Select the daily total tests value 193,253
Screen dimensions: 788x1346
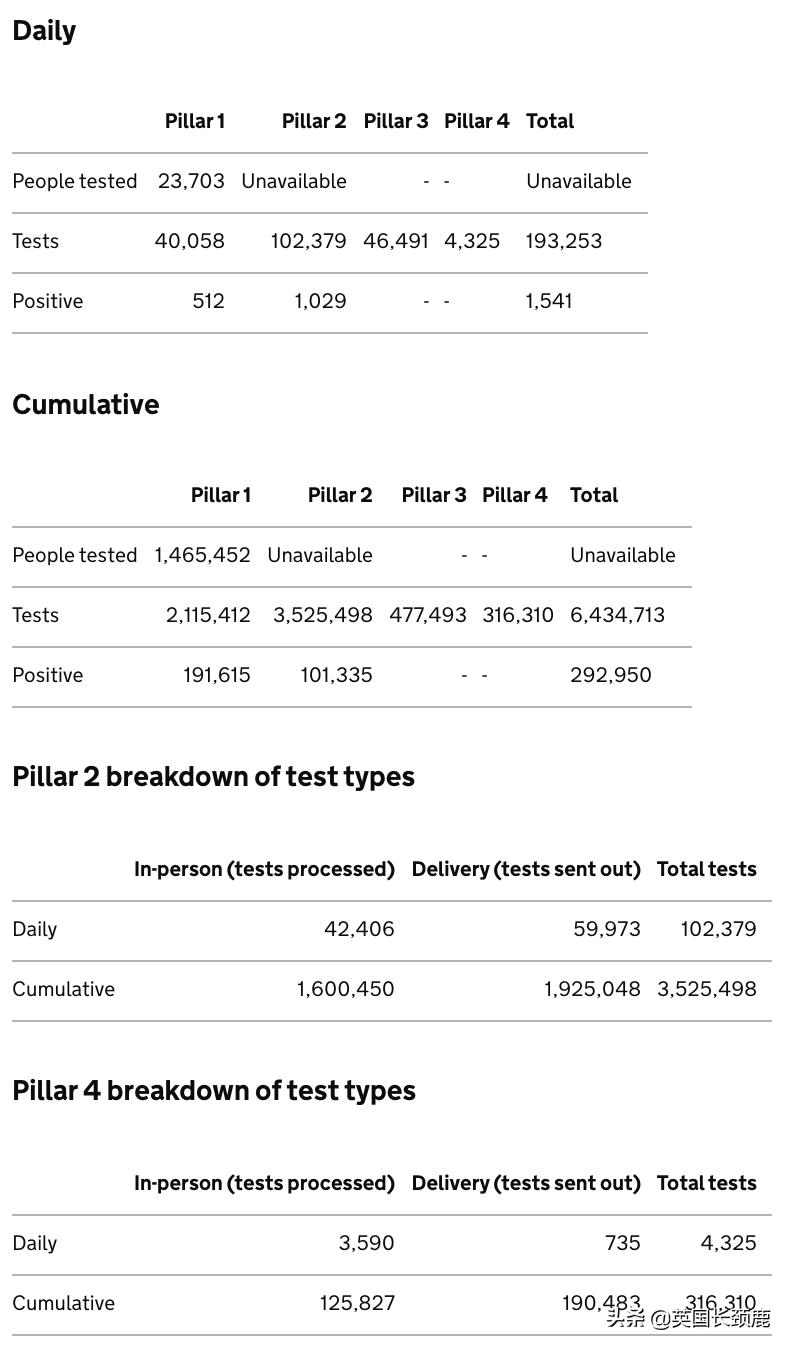(x=564, y=241)
